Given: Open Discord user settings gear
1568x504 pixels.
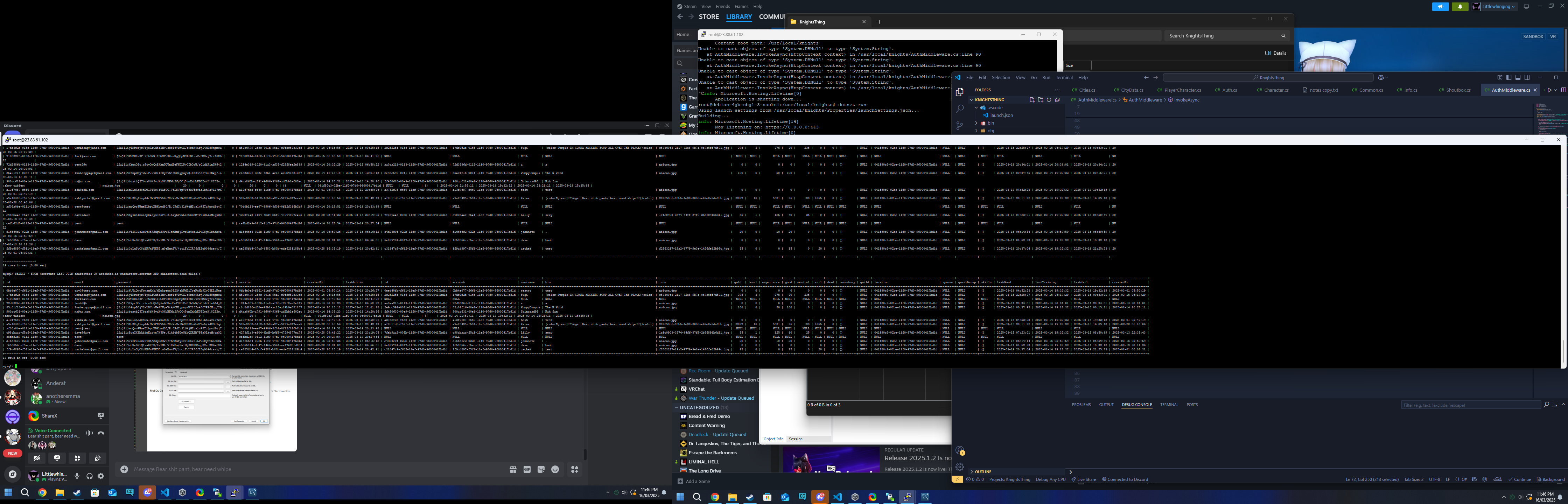Looking at the screenshot, I should (101, 476).
